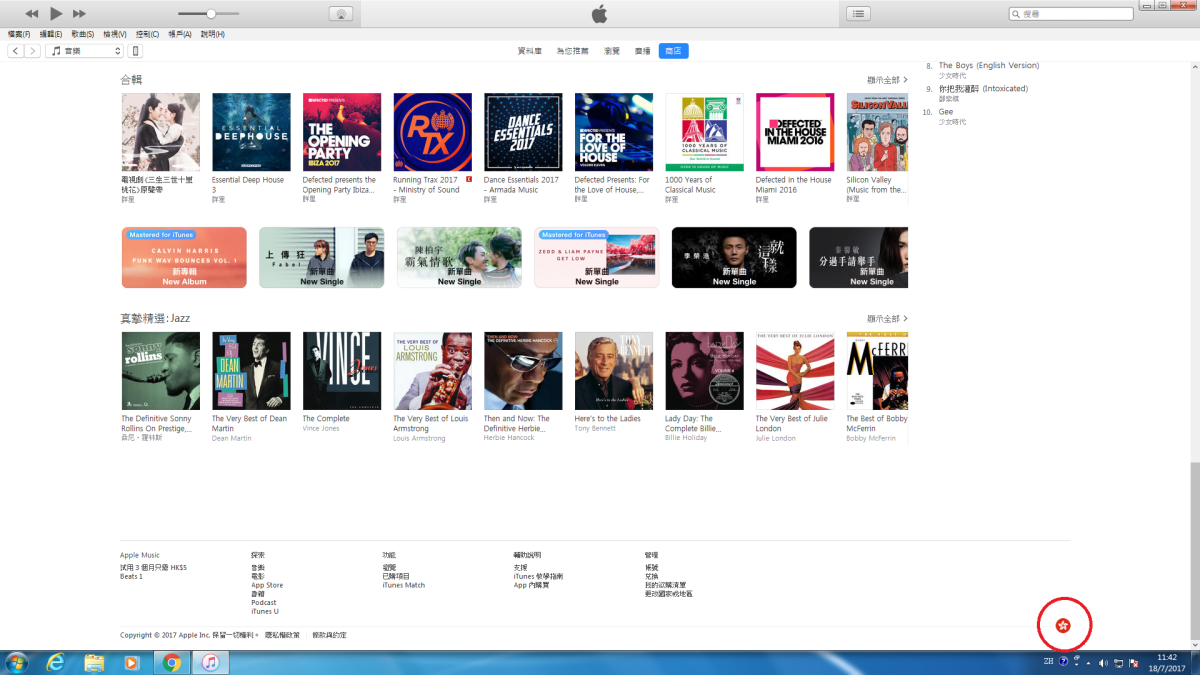Open the AirPlay output icon

coord(341,14)
